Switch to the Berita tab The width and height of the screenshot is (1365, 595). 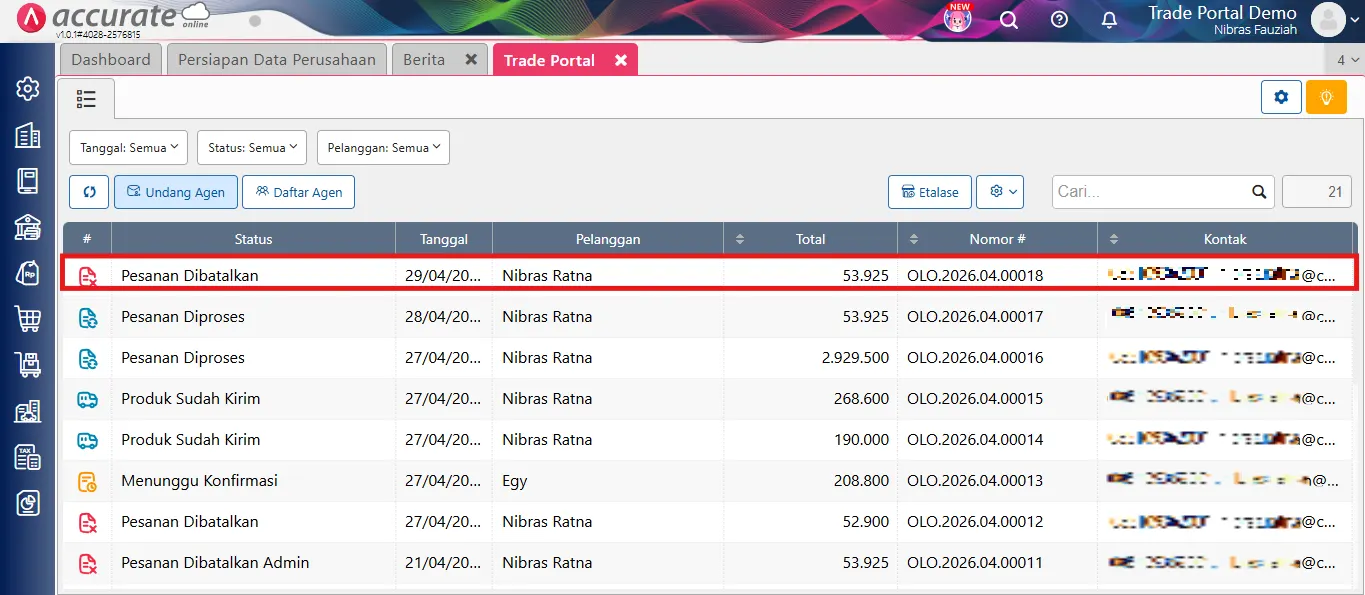pyautogui.click(x=424, y=60)
